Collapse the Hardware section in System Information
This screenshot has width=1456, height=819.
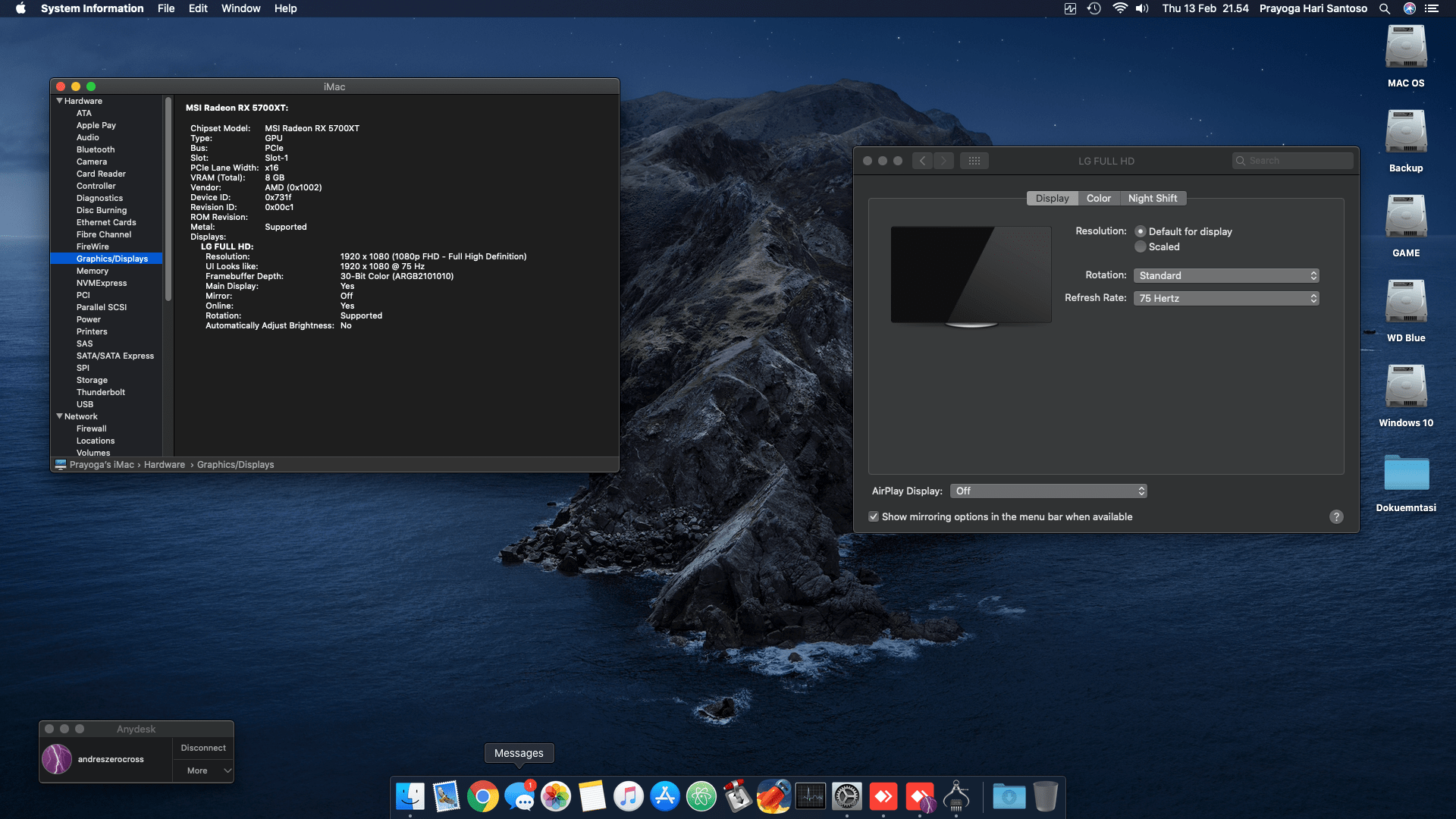(59, 100)
